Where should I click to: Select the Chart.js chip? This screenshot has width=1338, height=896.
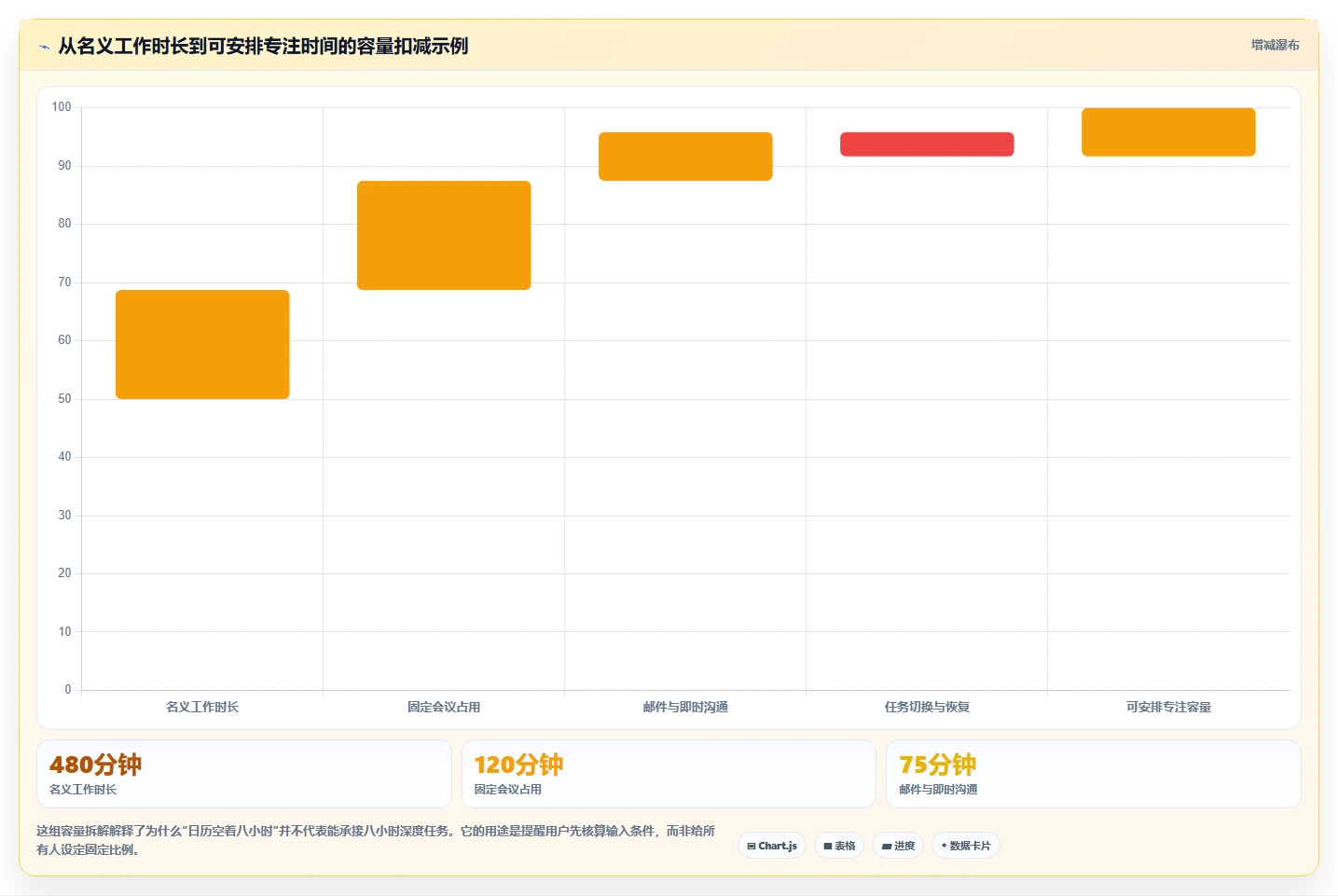pyautogui.click(x=772, y=846)
